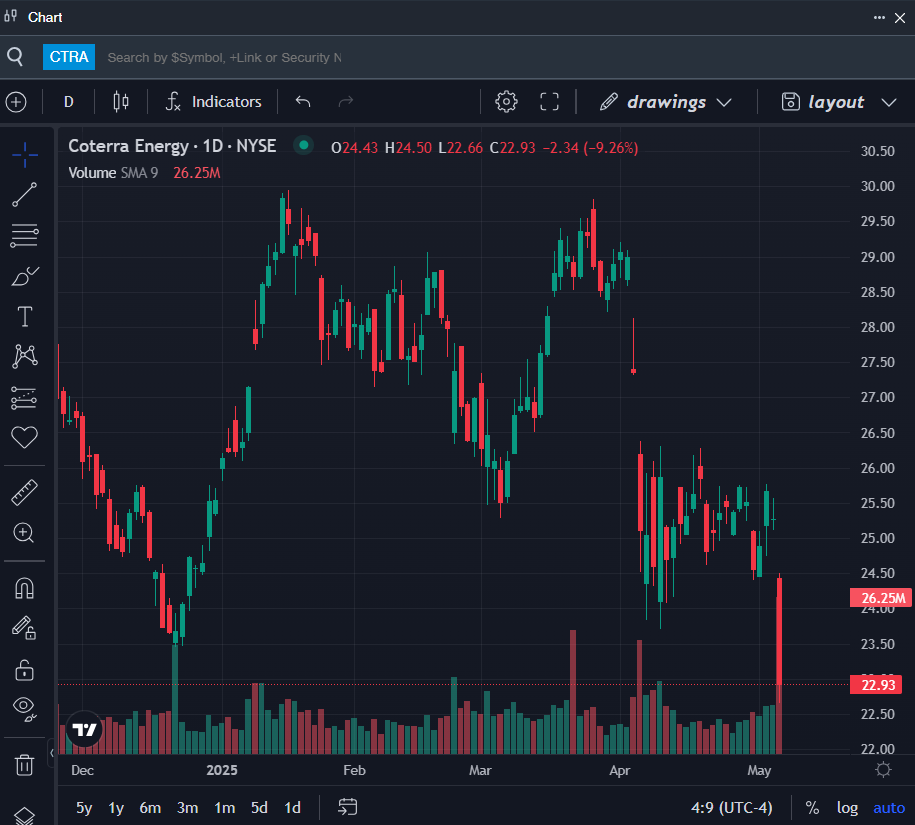915x825 pixels.
Task: Toggle the log scale
Action: click(x=847, y=807)
